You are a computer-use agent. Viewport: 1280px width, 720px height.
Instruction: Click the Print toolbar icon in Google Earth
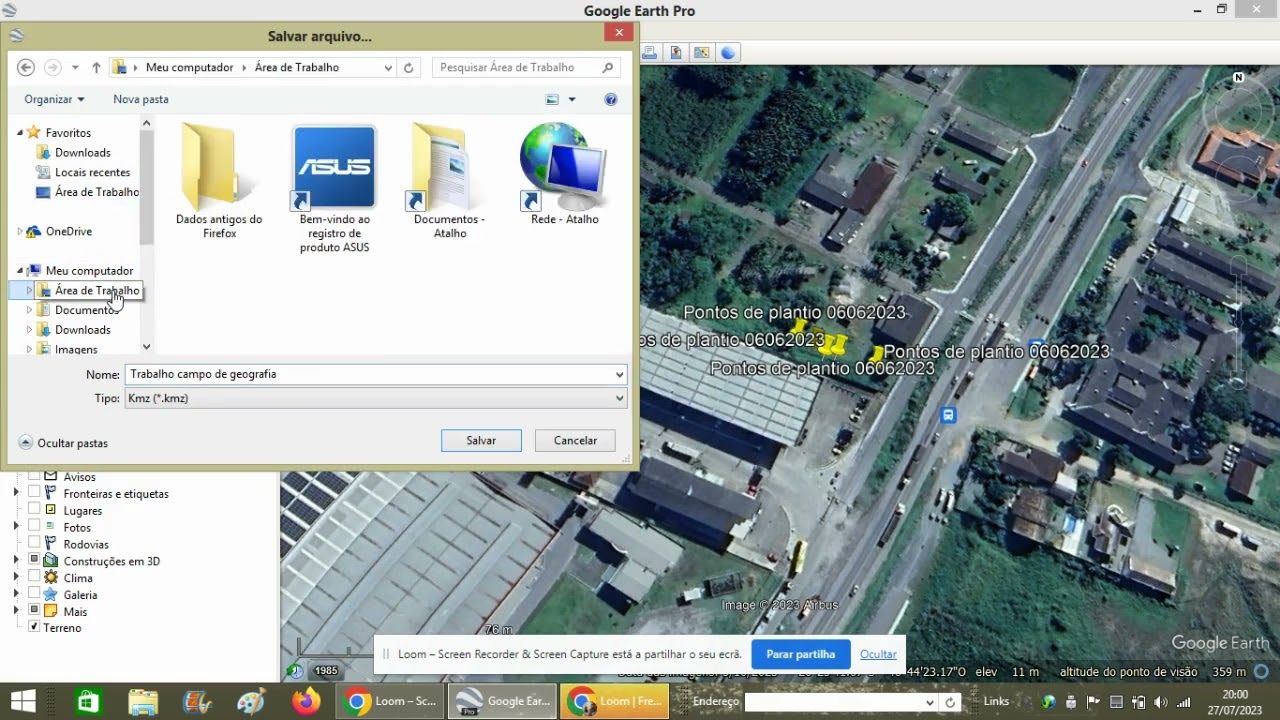651,53
